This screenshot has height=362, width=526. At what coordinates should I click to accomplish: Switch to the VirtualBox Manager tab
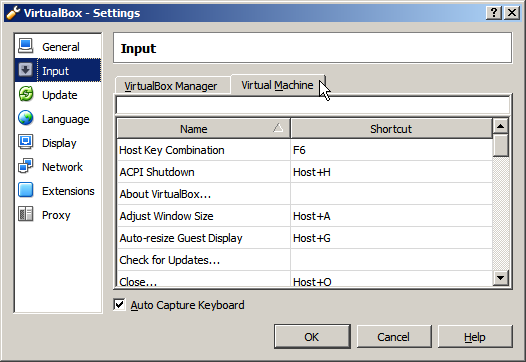[x=170, y=86]
